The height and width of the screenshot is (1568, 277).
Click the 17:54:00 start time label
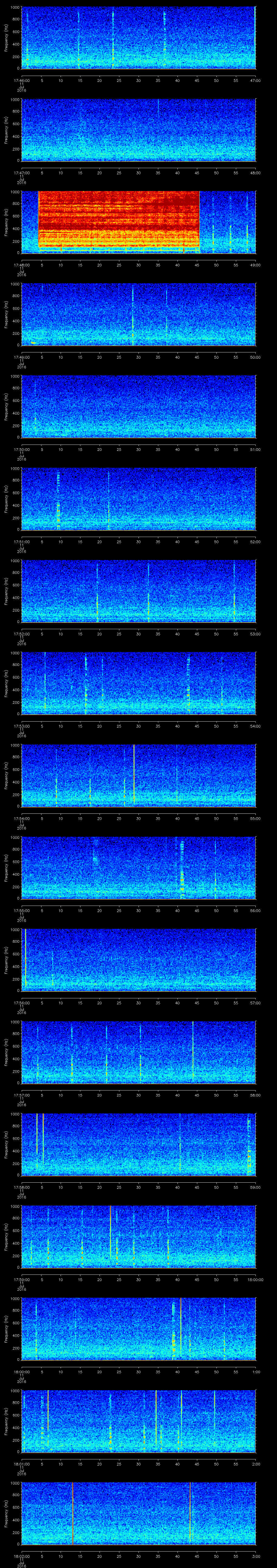click(22, 818)
